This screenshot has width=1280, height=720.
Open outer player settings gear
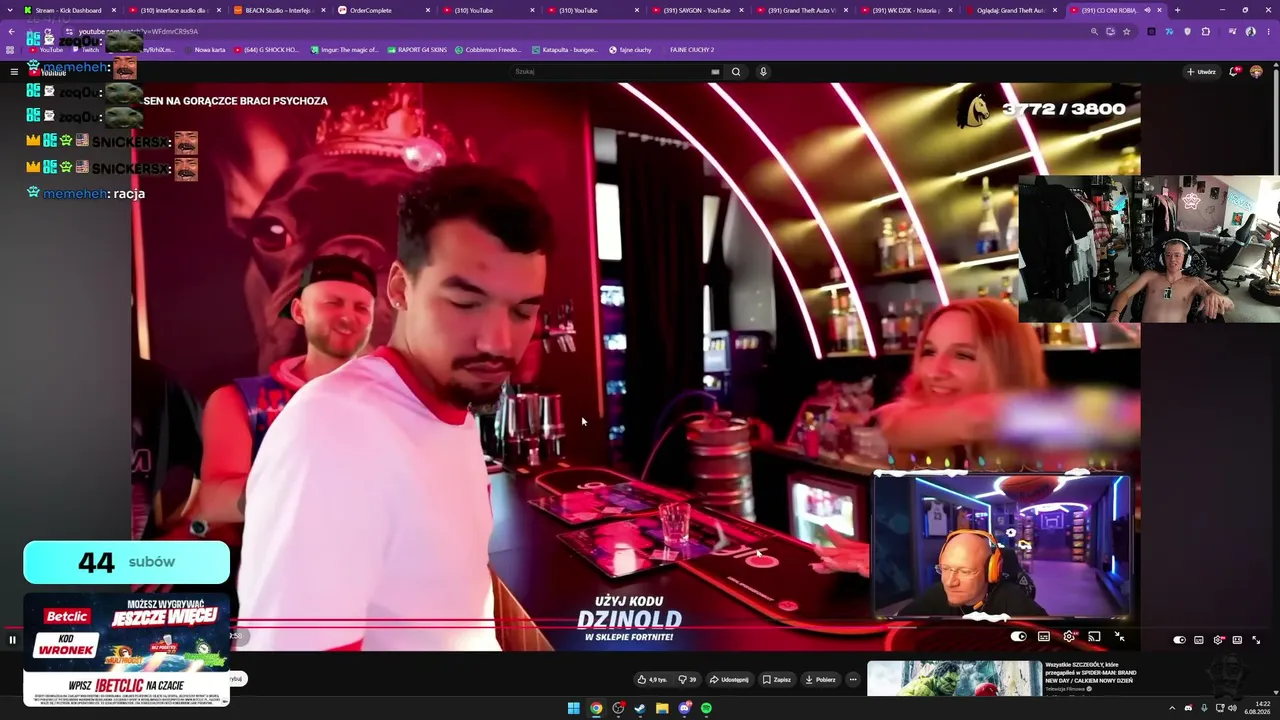click(1218, 640)
